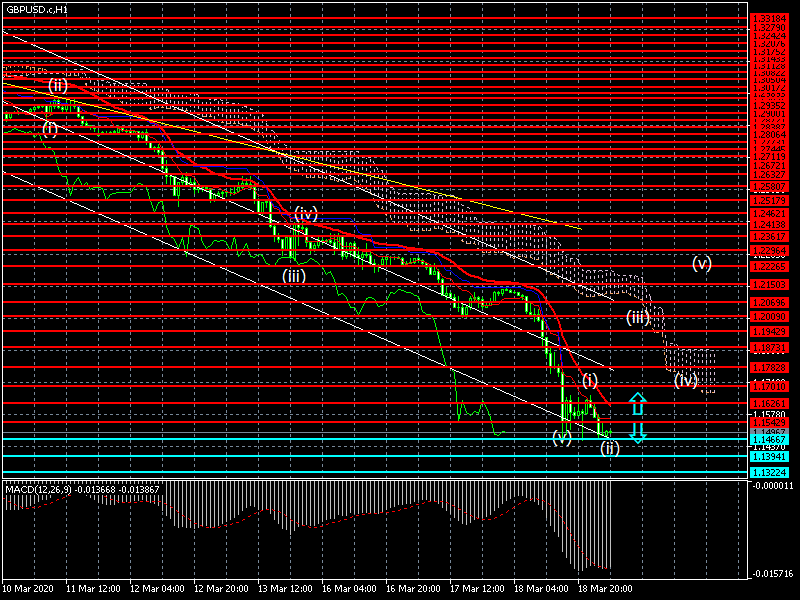
Task: Select the 1.20696 price label
Action: 769,303
